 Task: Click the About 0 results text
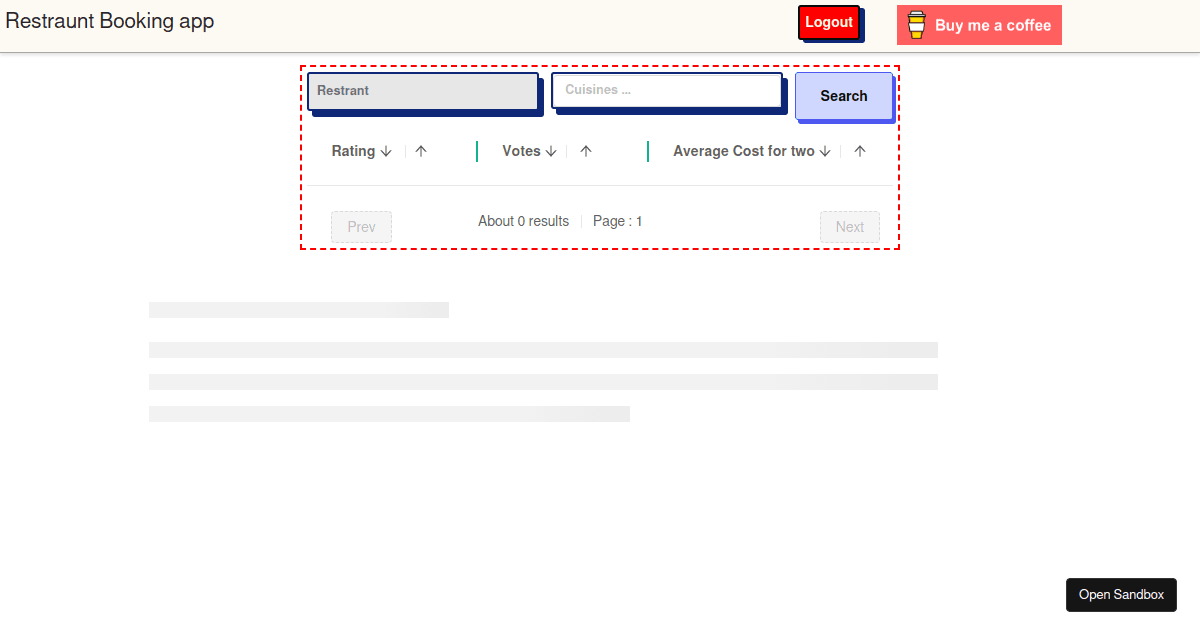[x=523, y=221]
